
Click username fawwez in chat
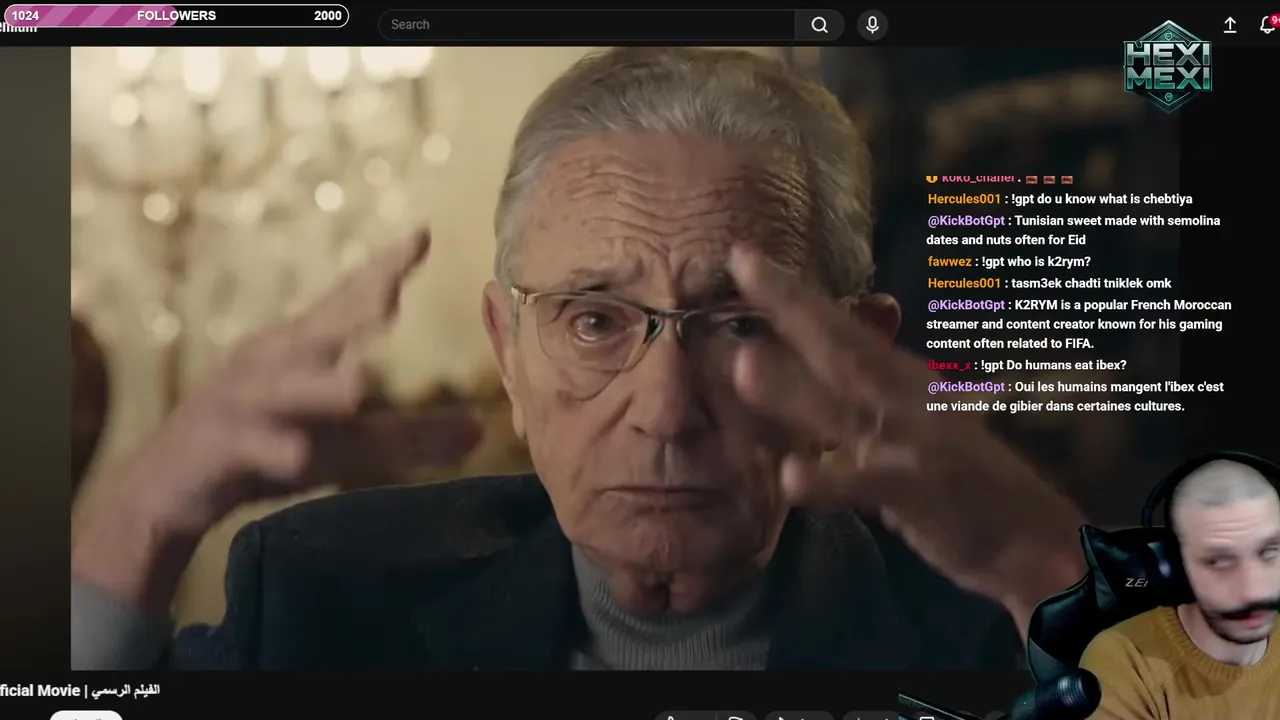tap(949, 262)
